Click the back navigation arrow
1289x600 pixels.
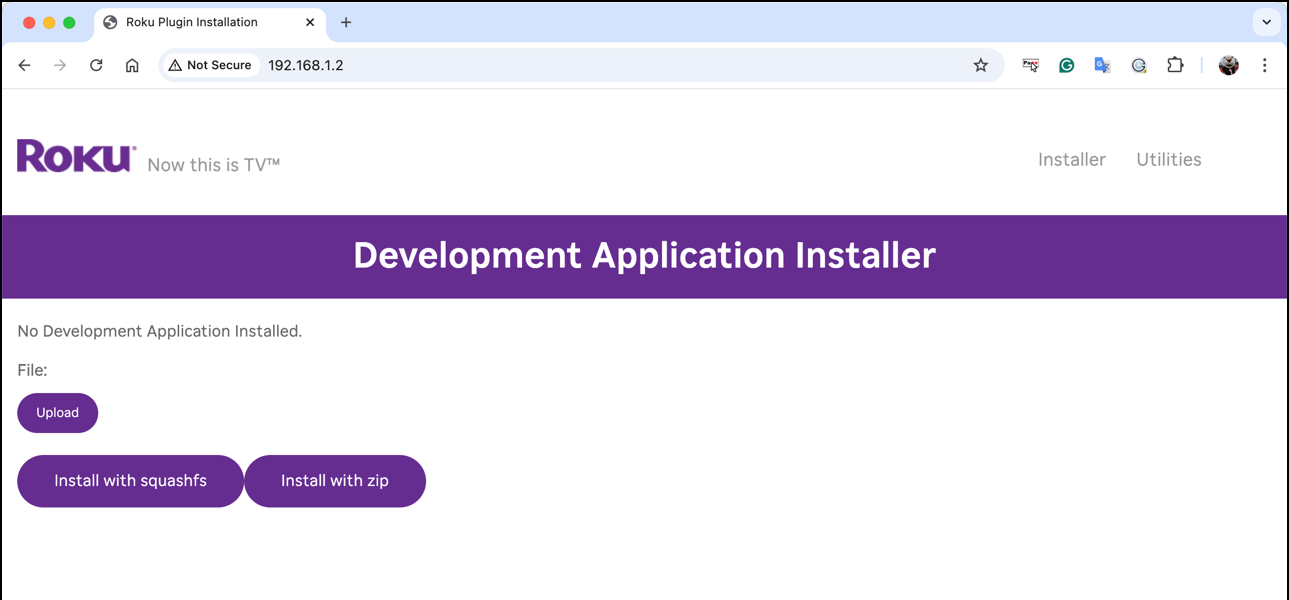[x=24, y=65]
